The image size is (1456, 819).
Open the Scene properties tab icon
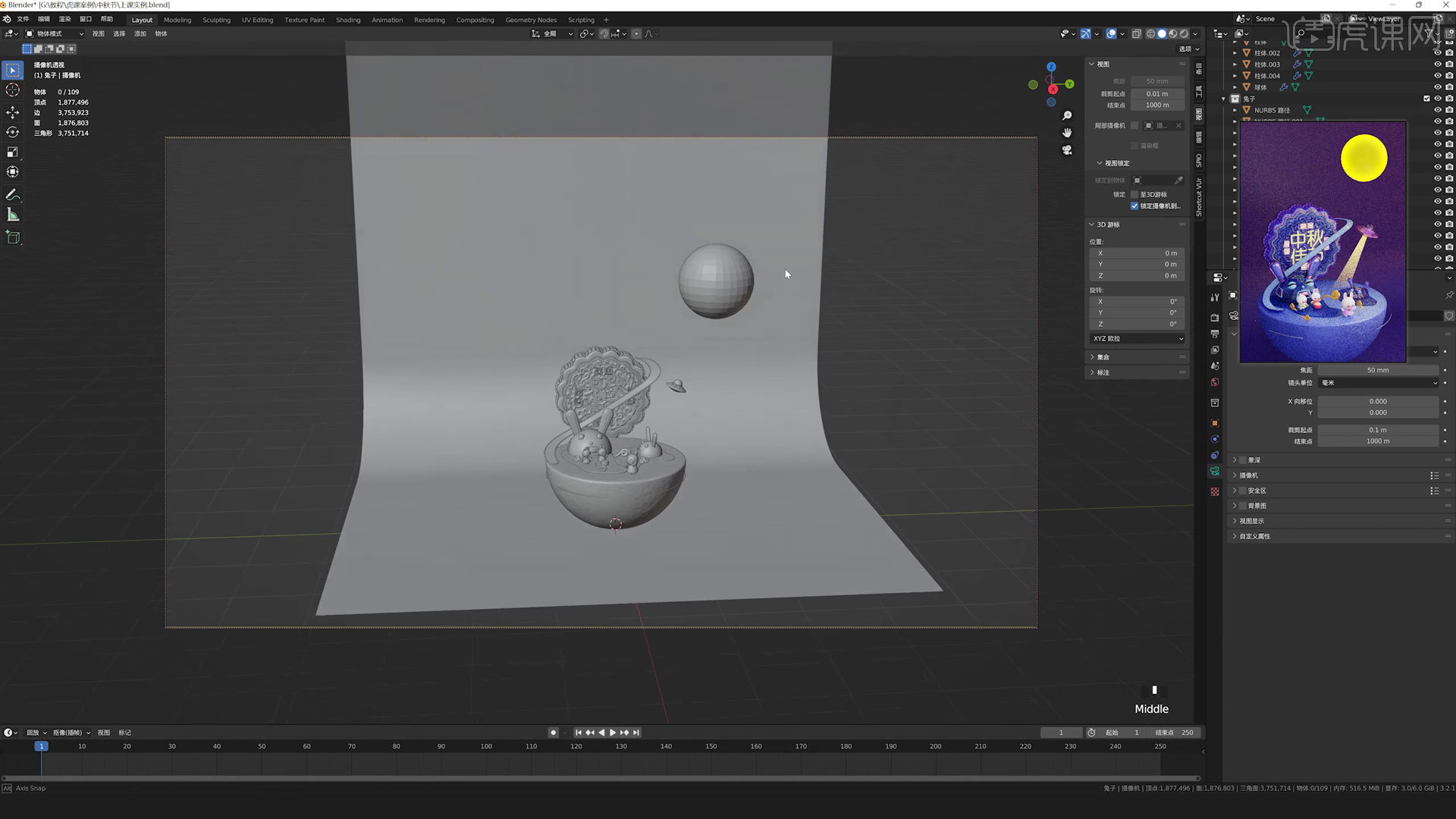1215,366
